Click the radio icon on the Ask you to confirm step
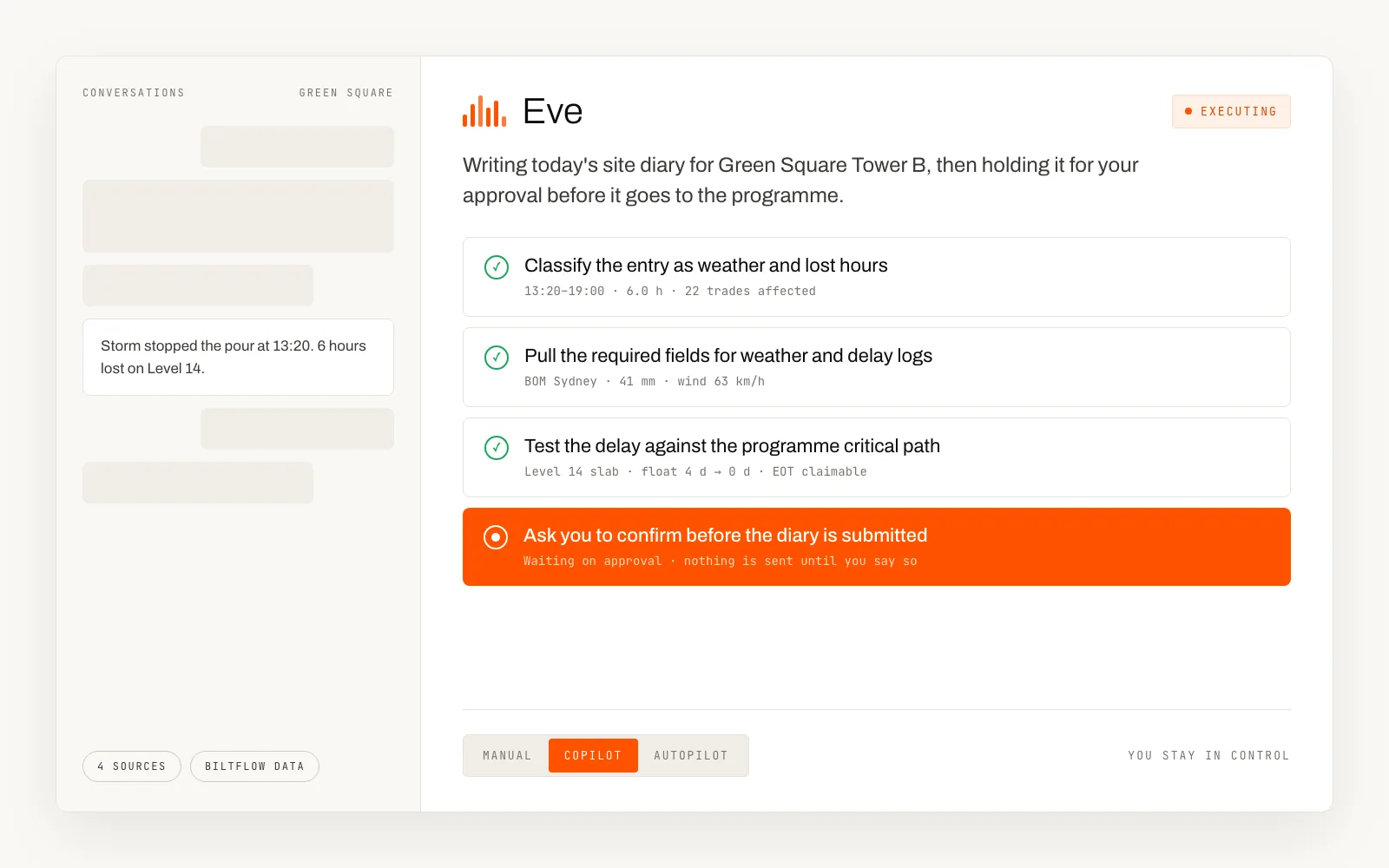 [x=496, y=537]
